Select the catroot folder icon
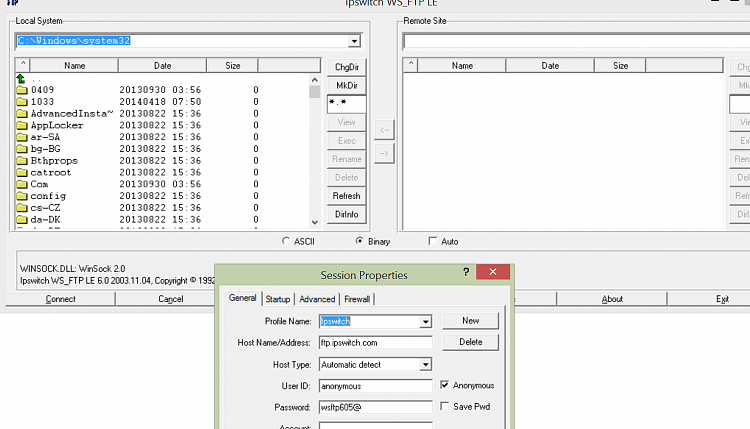 point(22,172)
